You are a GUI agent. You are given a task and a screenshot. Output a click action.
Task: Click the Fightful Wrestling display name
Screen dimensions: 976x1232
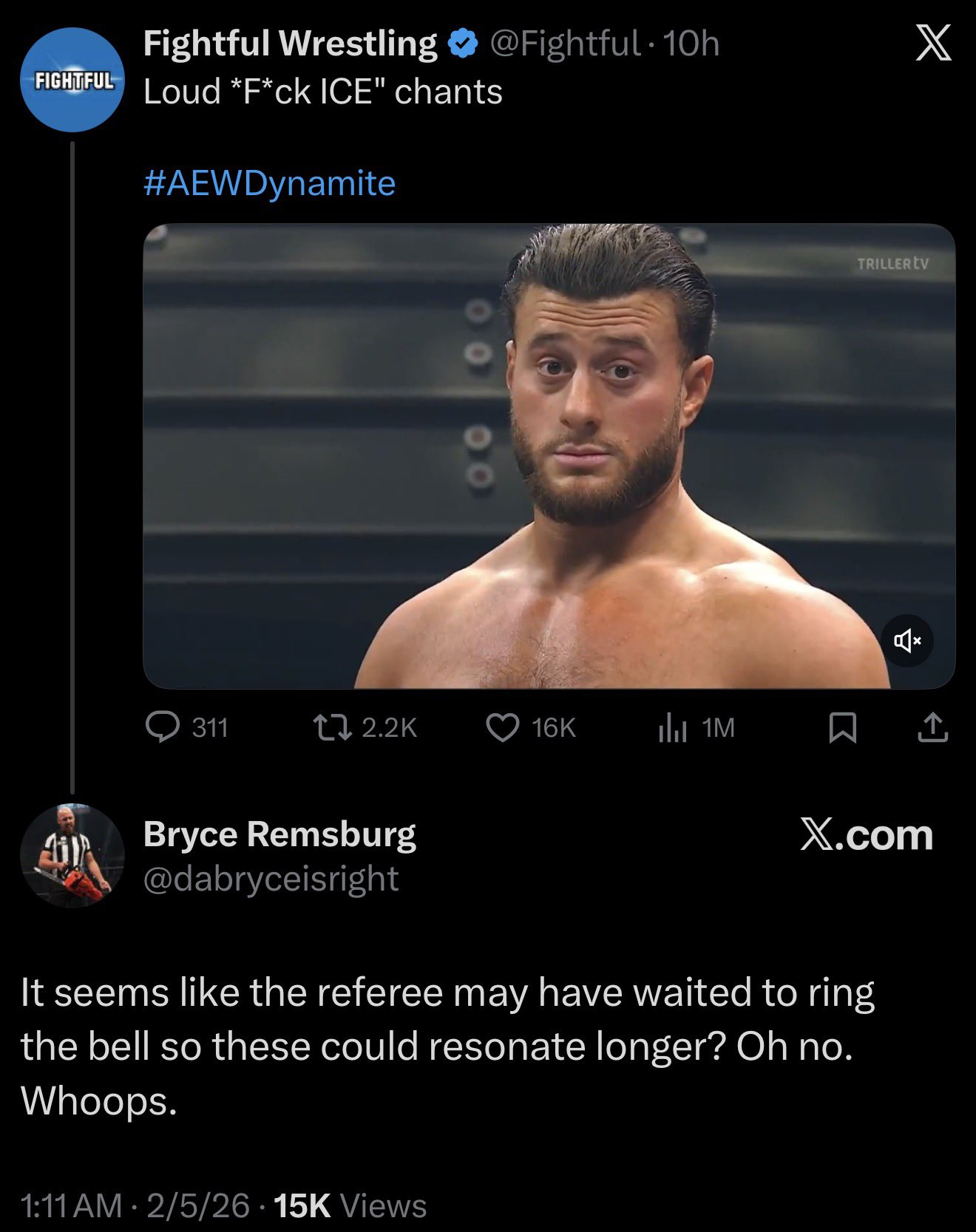pyautogui.click(x=290, y=43)
